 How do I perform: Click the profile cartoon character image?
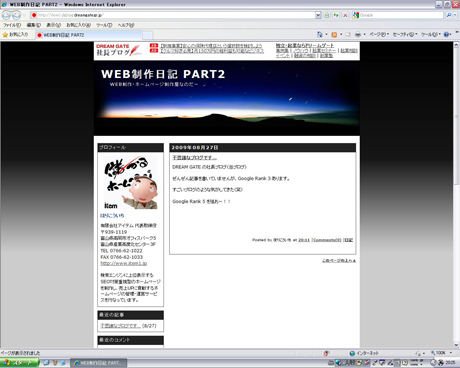(x=130, y=183)
